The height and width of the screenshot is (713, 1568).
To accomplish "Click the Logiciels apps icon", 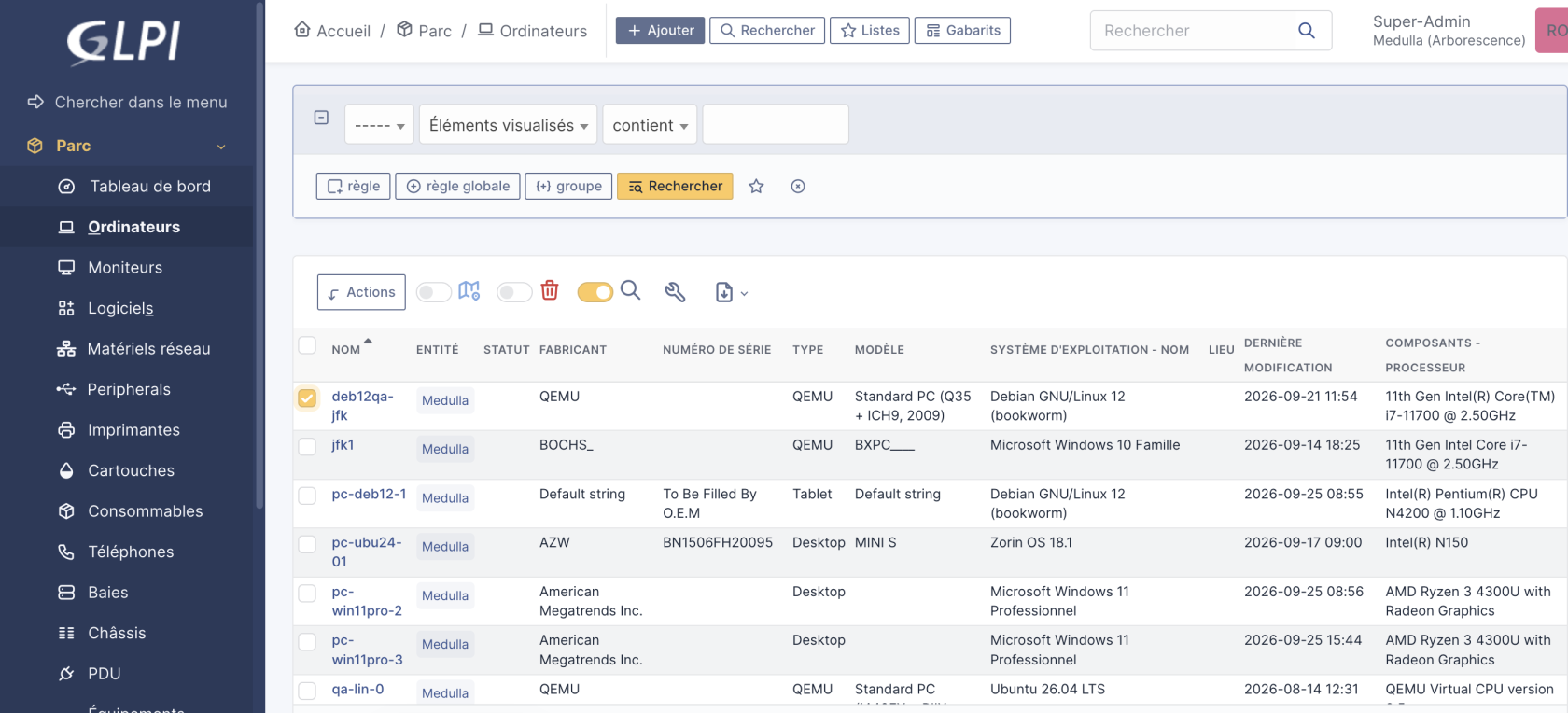I will (x=66, y=308).
